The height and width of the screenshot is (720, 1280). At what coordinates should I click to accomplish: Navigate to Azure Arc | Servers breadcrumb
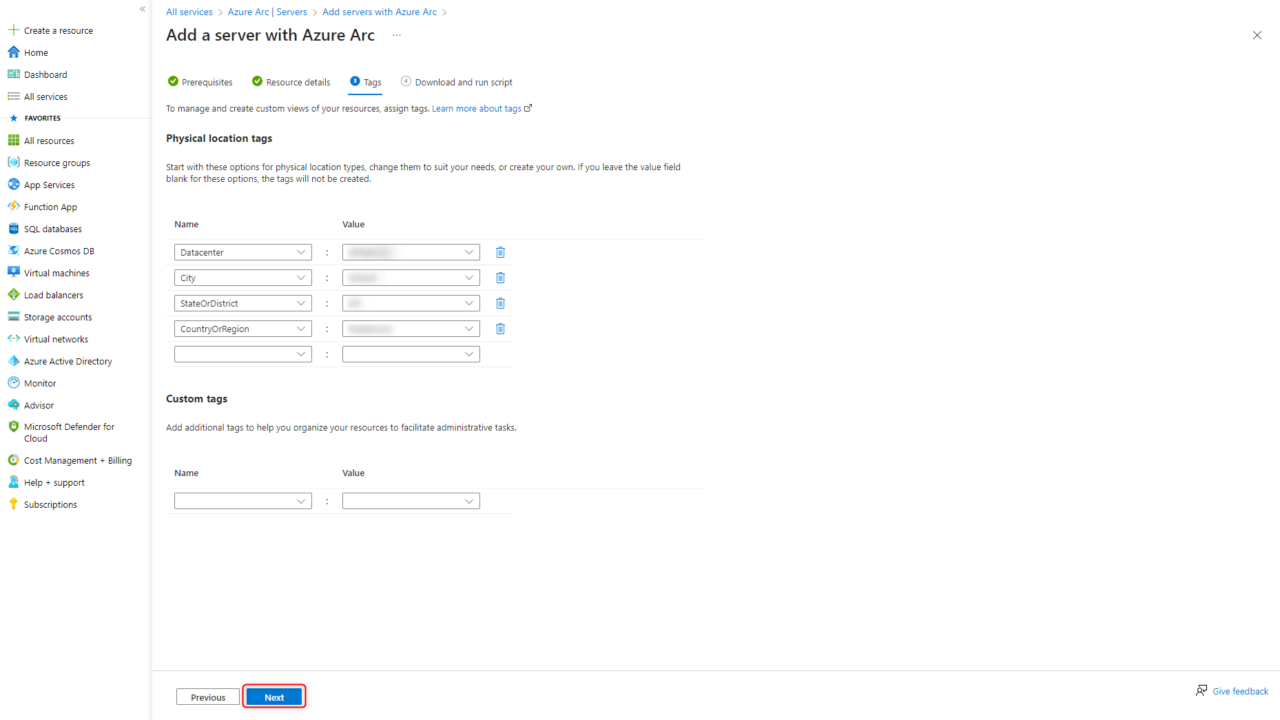click(x=267, y=12)
